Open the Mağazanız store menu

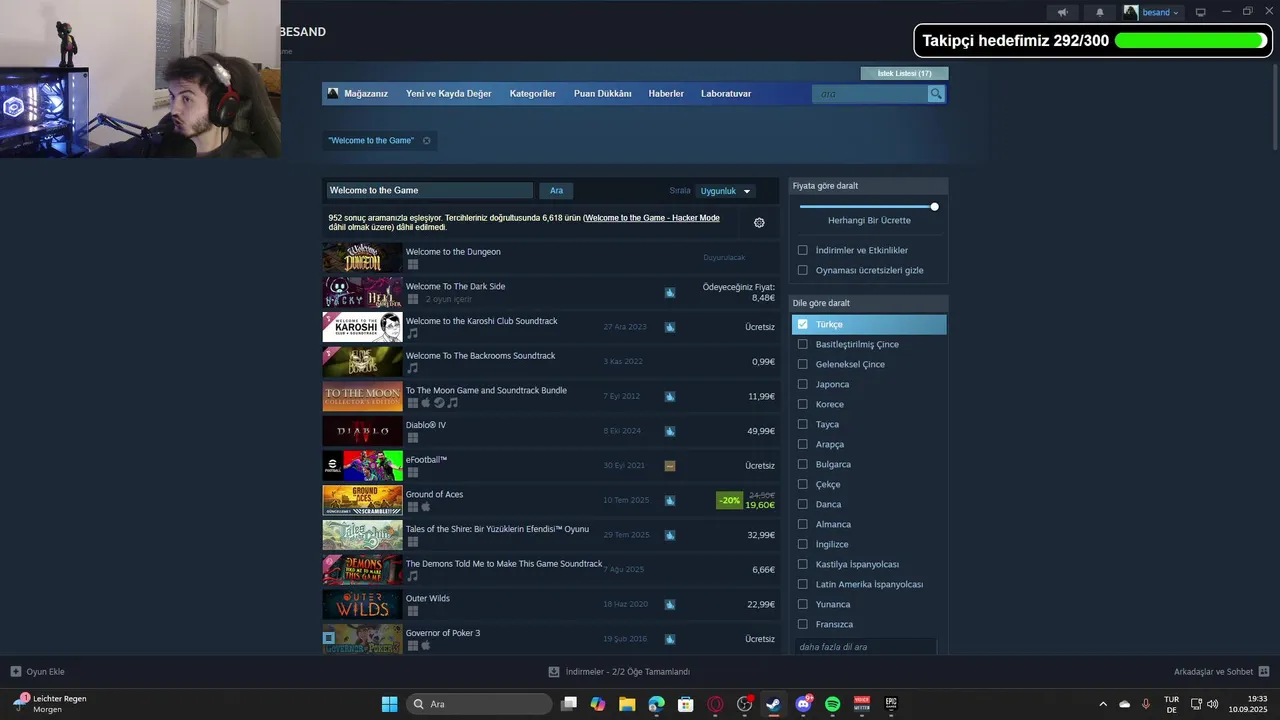pyautogui.click(x=366, y=94)
